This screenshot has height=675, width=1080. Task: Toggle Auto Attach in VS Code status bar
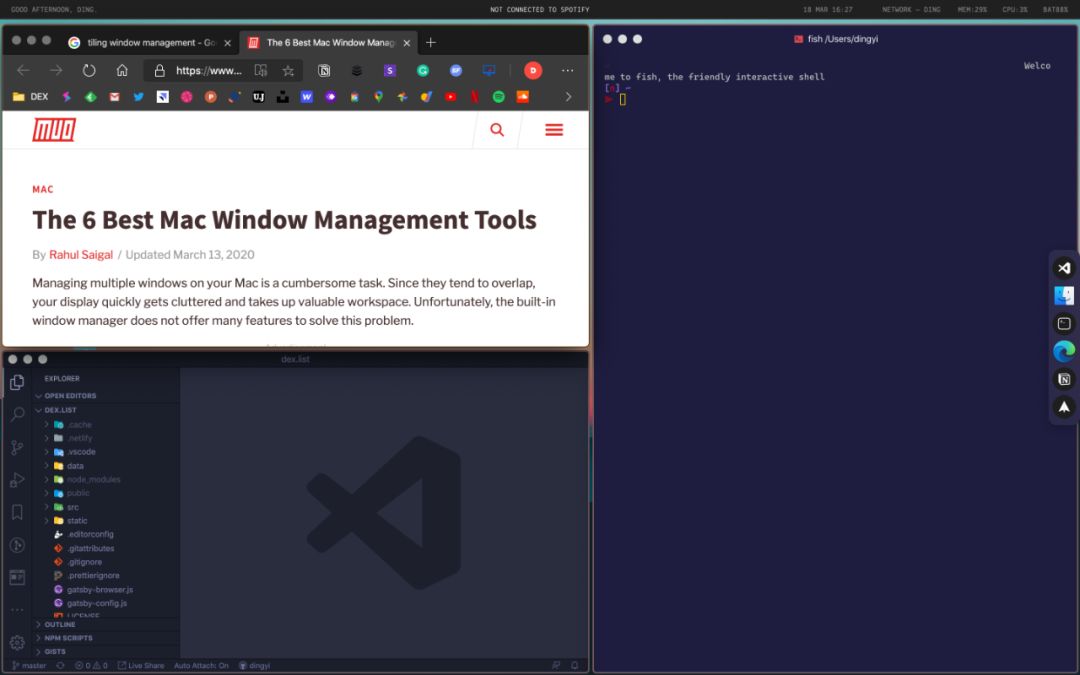coord(201,666)
